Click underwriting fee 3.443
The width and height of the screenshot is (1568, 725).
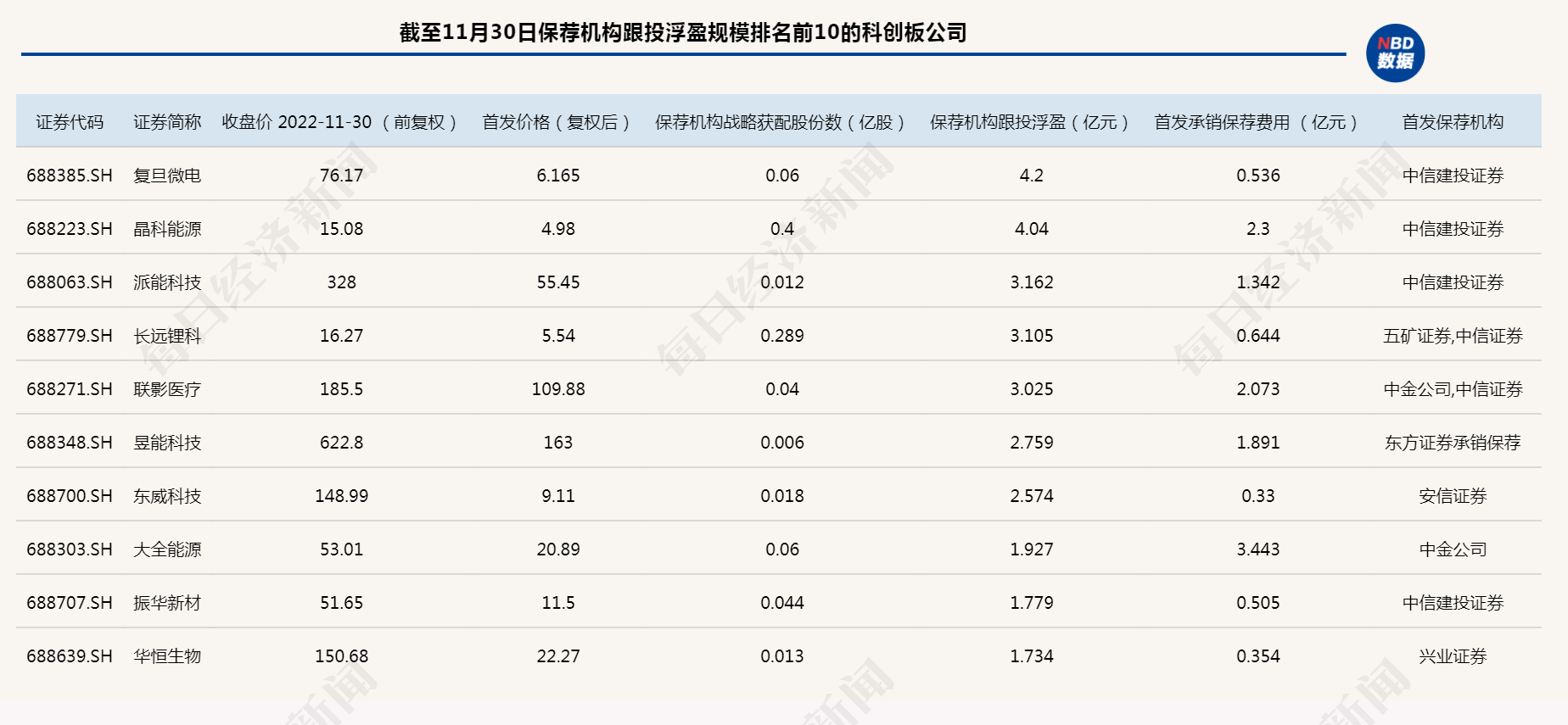[1258, 549]
